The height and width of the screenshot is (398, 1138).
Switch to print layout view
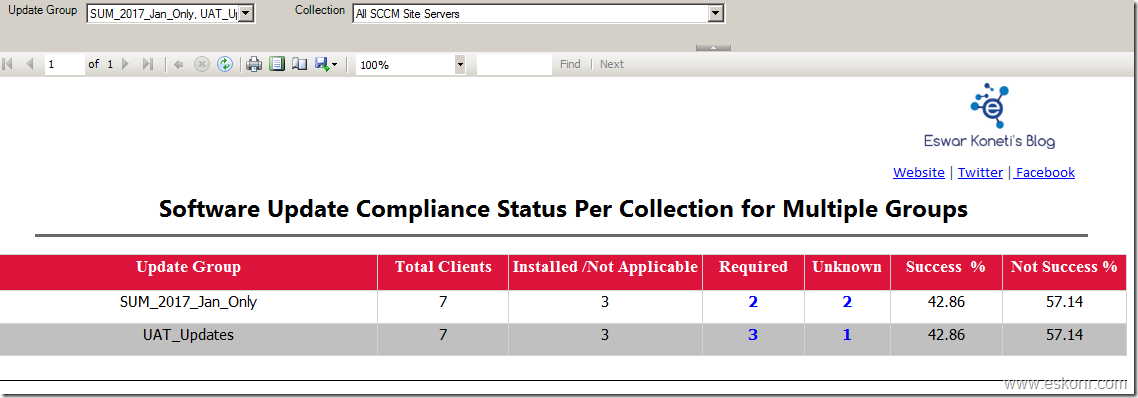277,64
